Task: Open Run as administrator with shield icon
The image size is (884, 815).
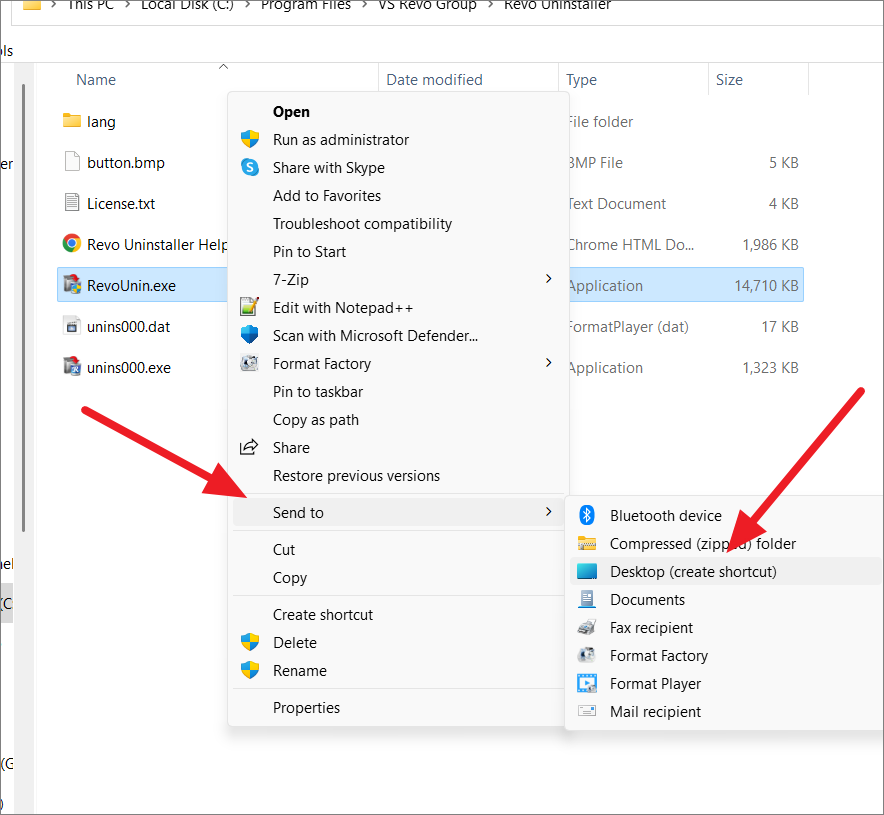Action: 338,139
